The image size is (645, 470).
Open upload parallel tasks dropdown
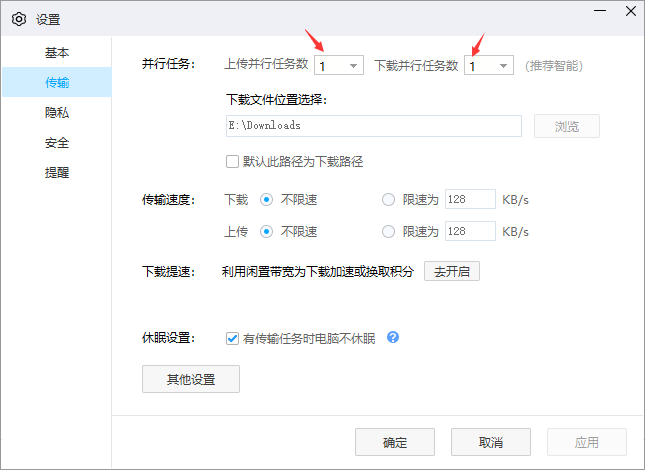339,66
